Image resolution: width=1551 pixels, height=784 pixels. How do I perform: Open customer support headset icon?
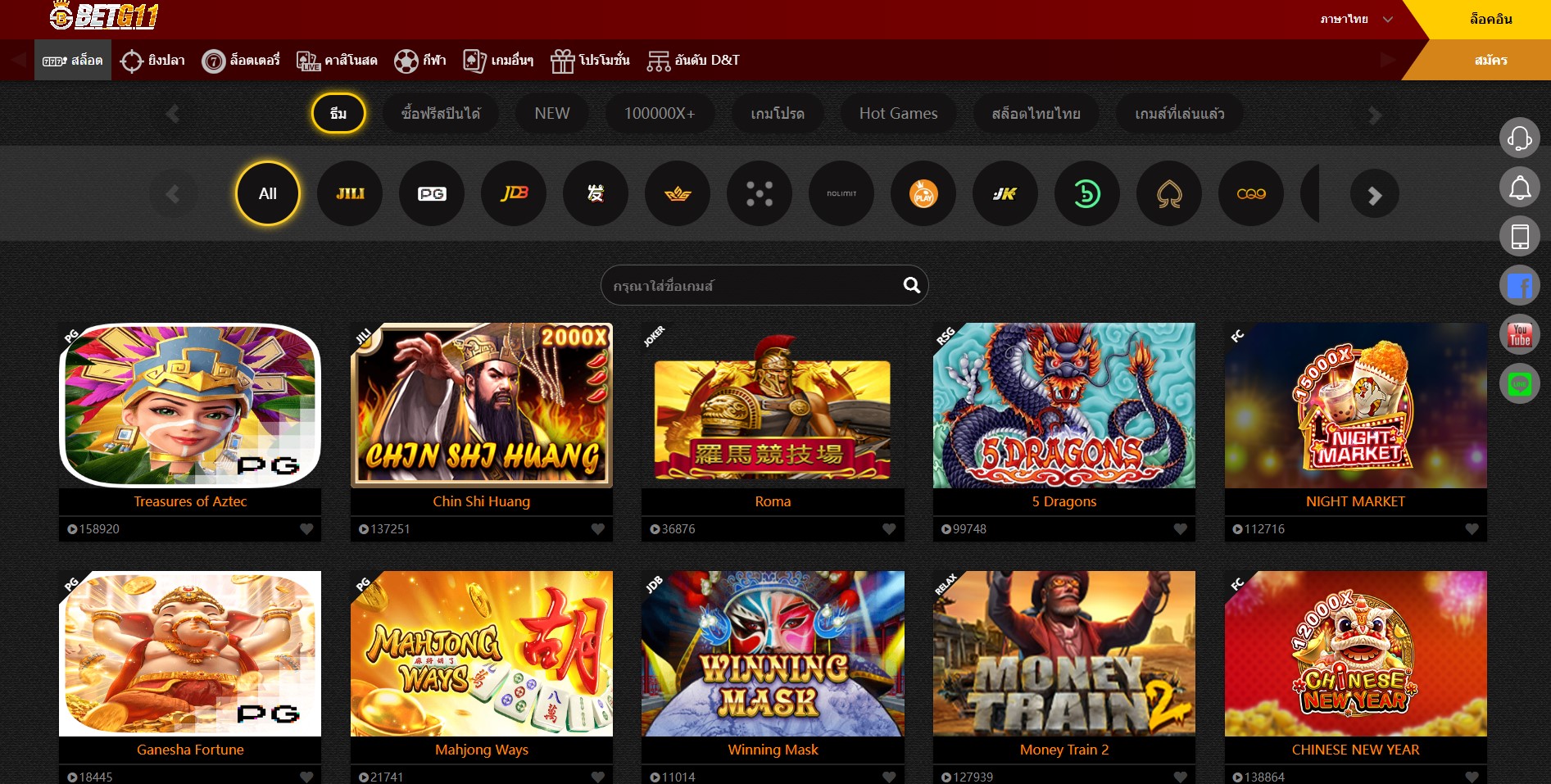[x=1520, y=138]
